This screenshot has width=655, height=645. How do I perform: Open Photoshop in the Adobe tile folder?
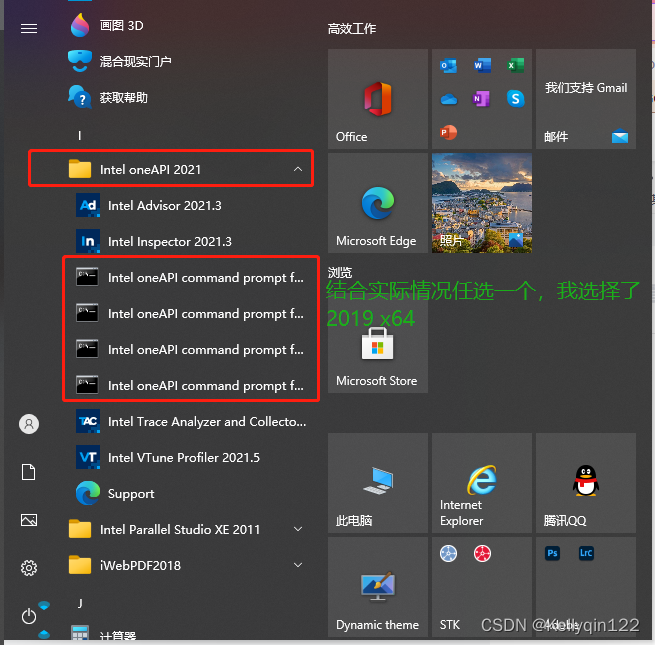tap(552, 554)
